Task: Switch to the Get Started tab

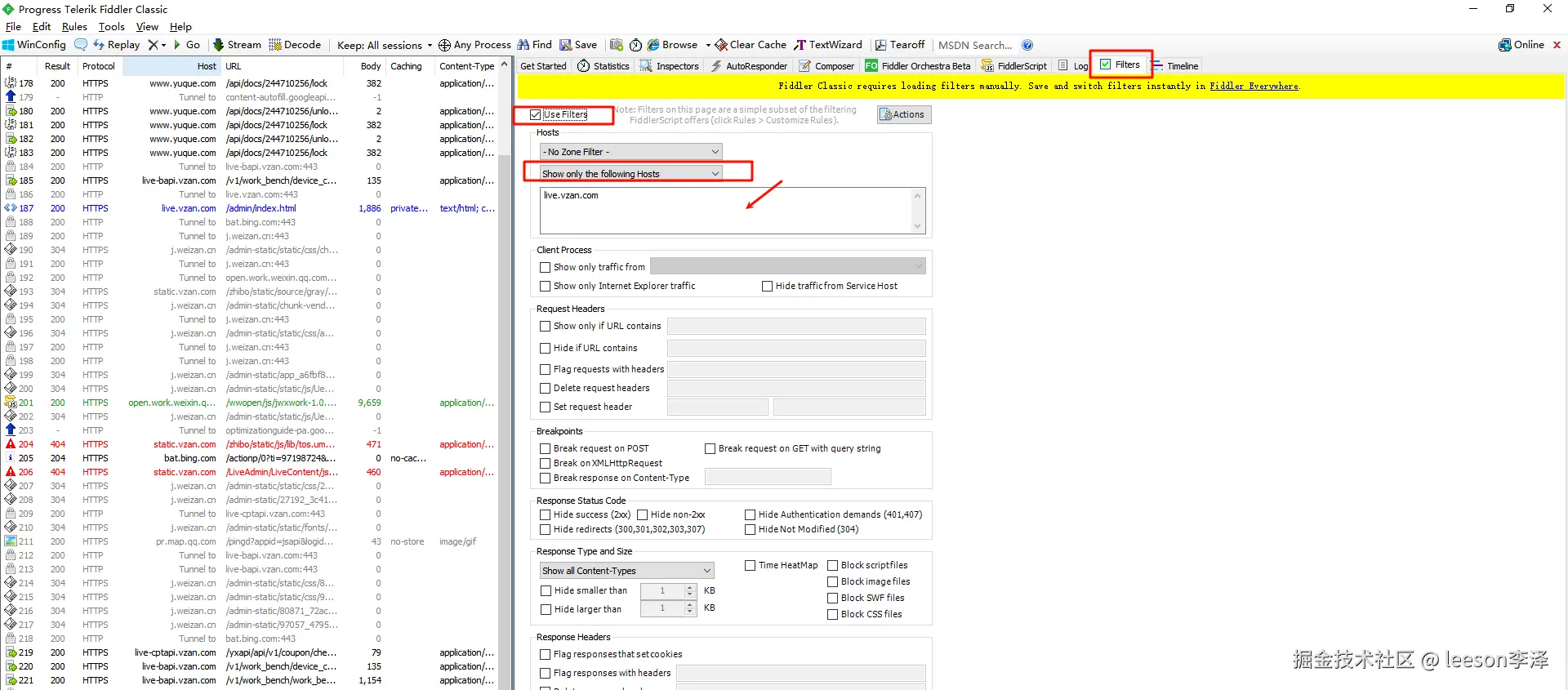Action: pos(543,66)
